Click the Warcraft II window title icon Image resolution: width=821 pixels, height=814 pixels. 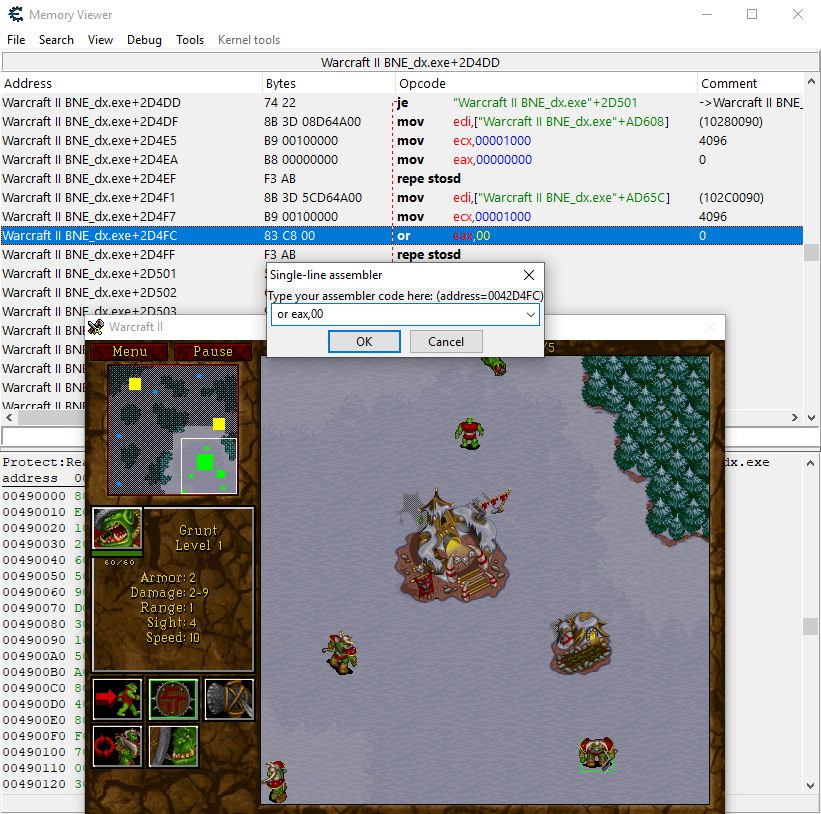96,327
